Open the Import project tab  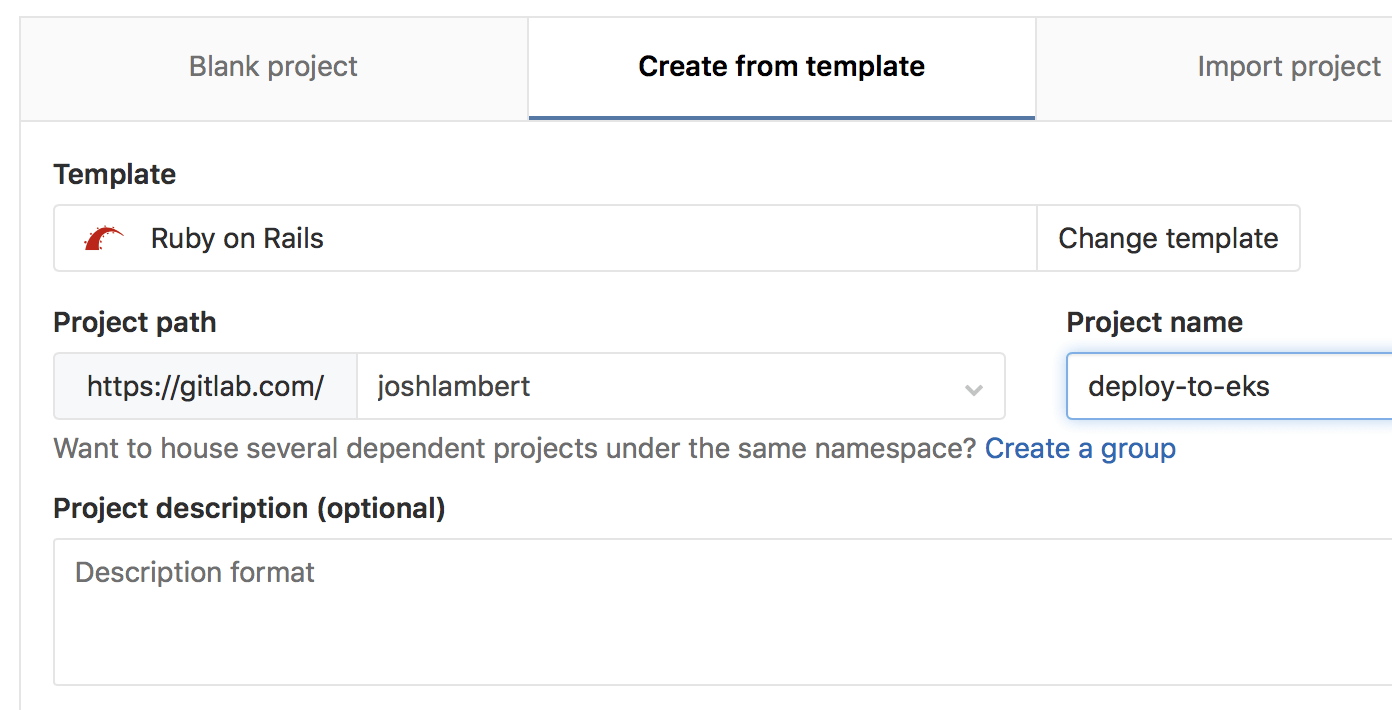(1288, 66)
